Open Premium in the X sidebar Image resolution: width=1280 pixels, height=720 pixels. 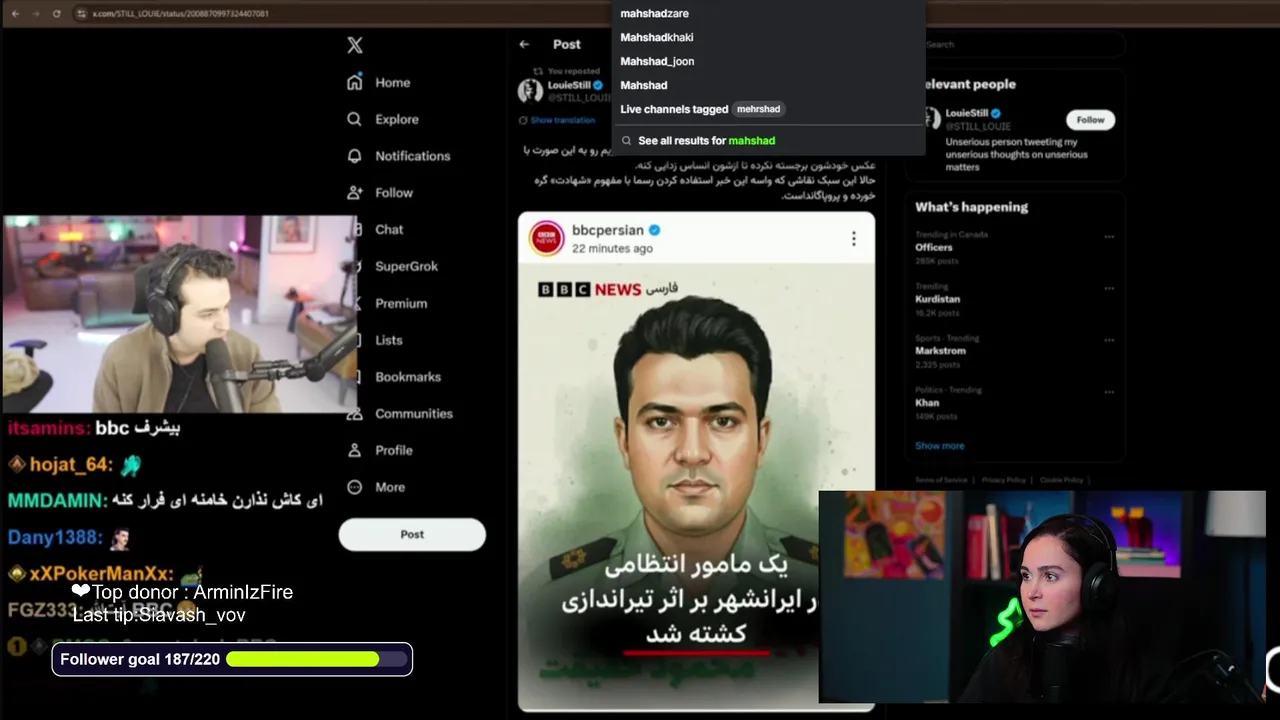(x=400, y=303)
